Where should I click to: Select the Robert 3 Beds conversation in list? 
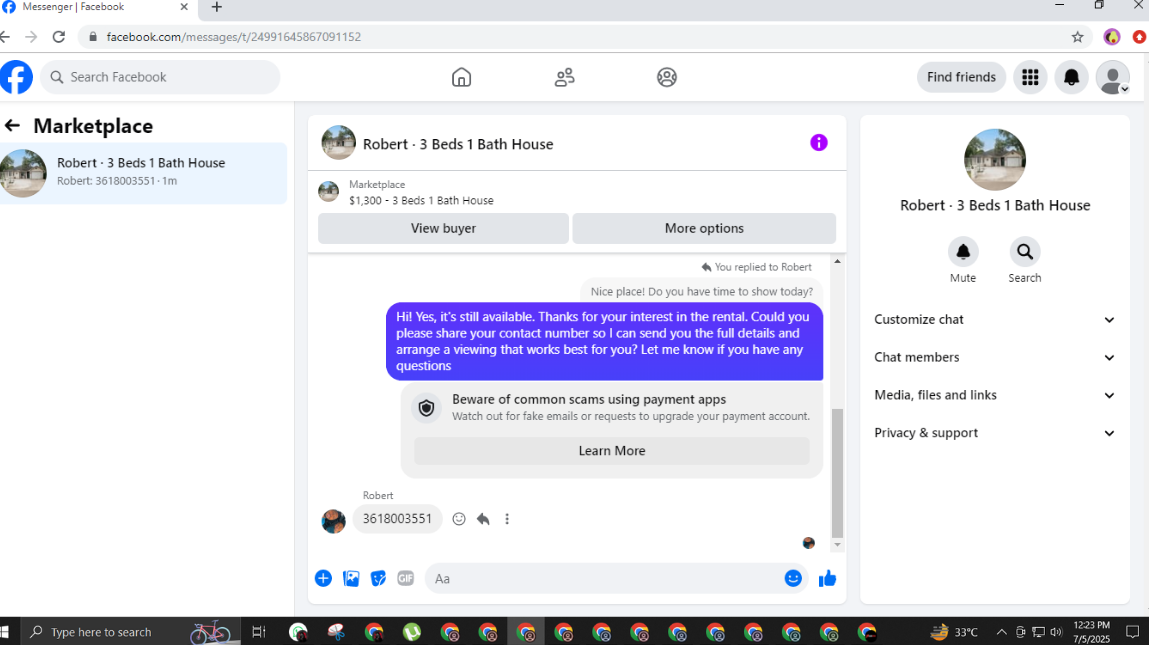(x=144, y=173)
